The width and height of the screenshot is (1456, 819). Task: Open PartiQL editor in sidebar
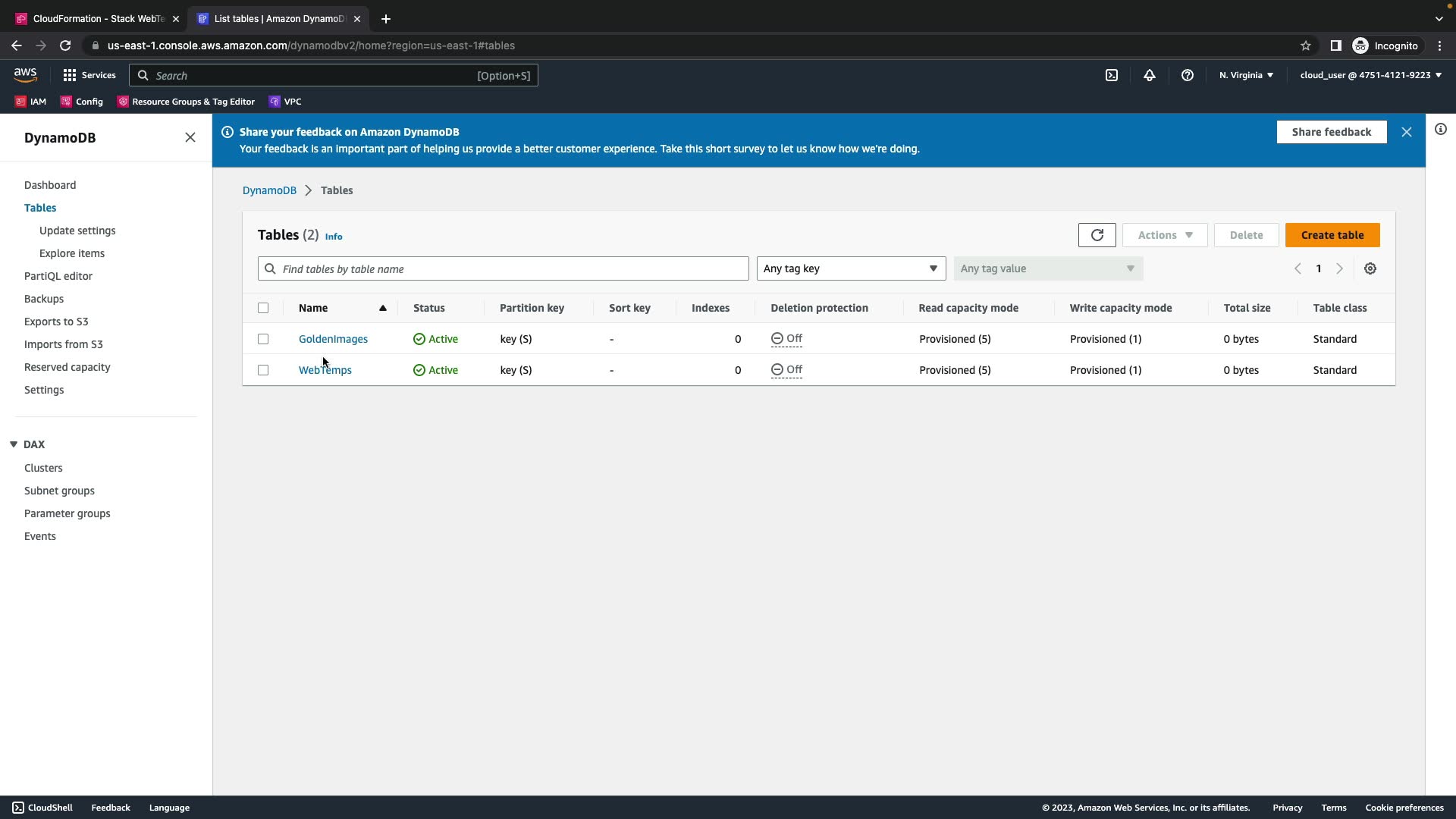coord(58,276)
